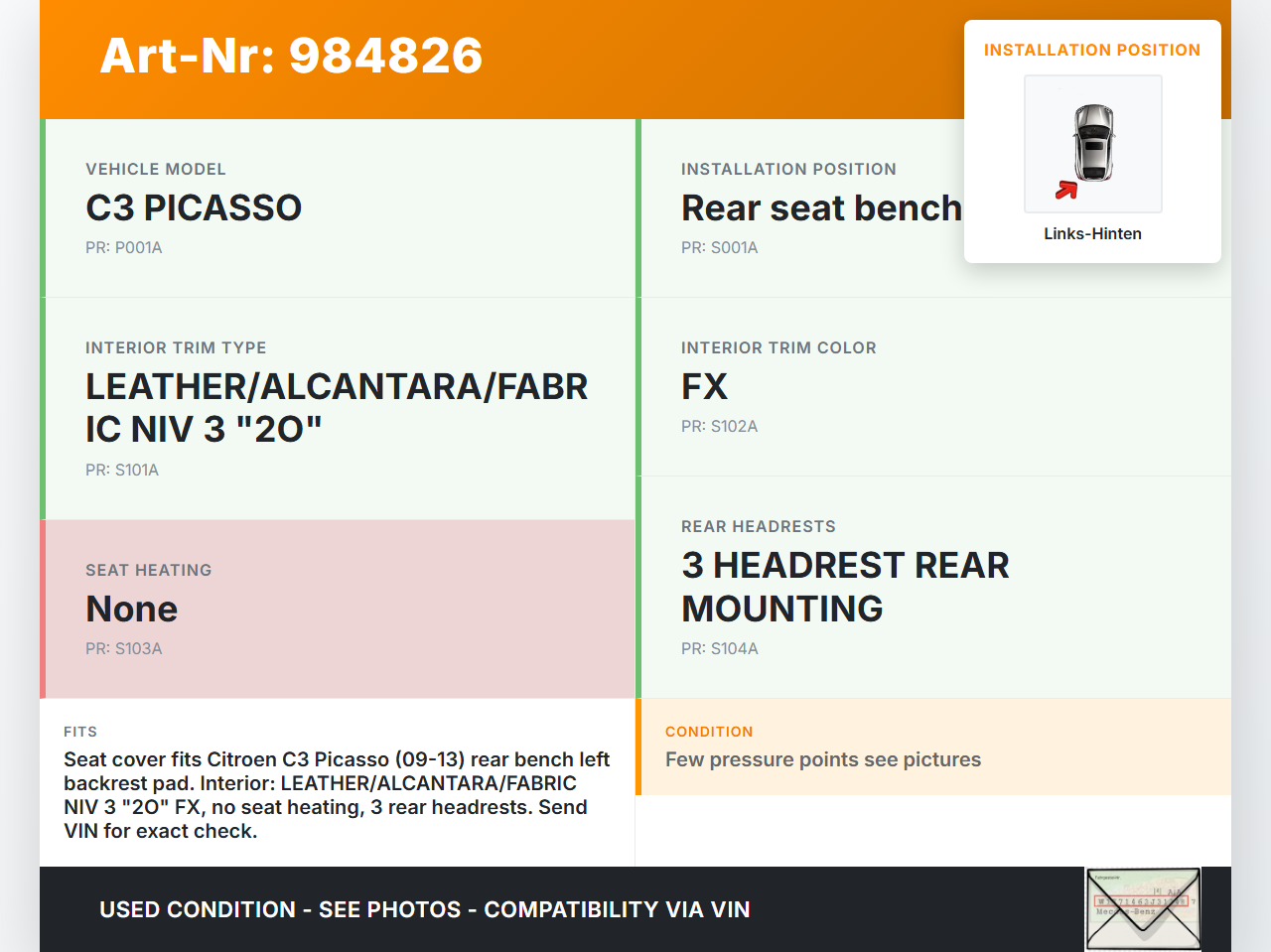The image size is (1271, 952).
Task: Select the Rear seat bench value
Action: pyautogui.click(x=821, y=208)
